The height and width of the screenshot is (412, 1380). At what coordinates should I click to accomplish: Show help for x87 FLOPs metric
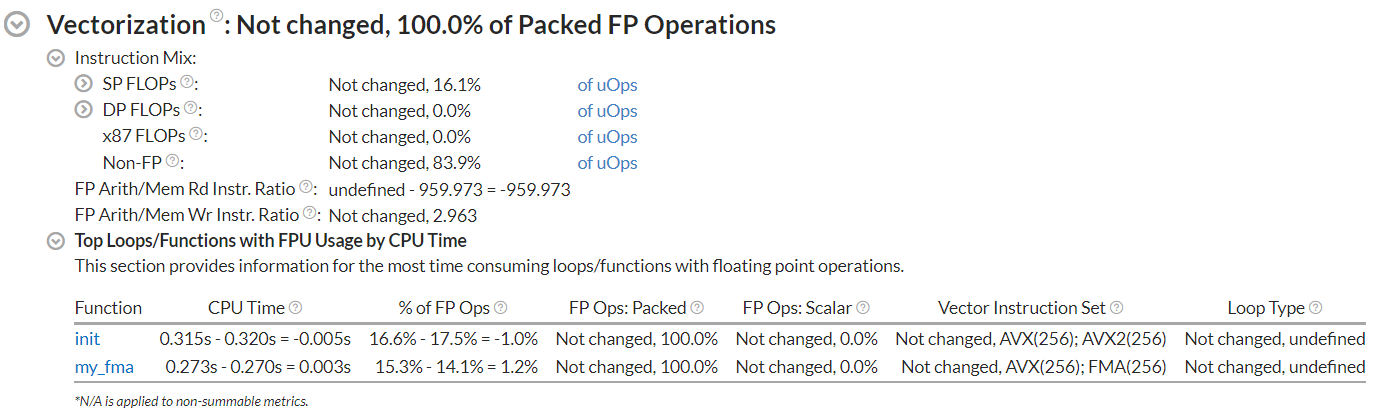pos(196,135)
